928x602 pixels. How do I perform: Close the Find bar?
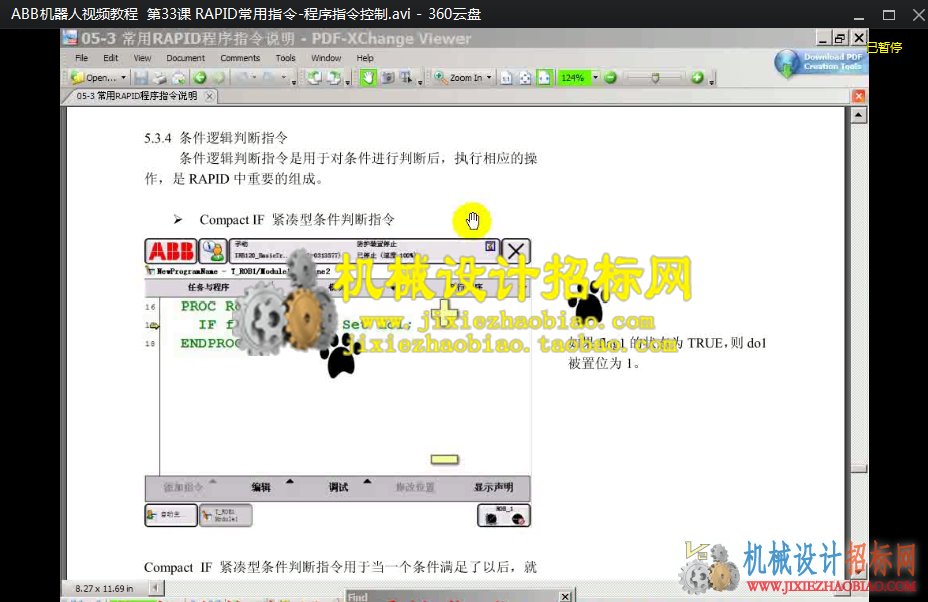565,597
